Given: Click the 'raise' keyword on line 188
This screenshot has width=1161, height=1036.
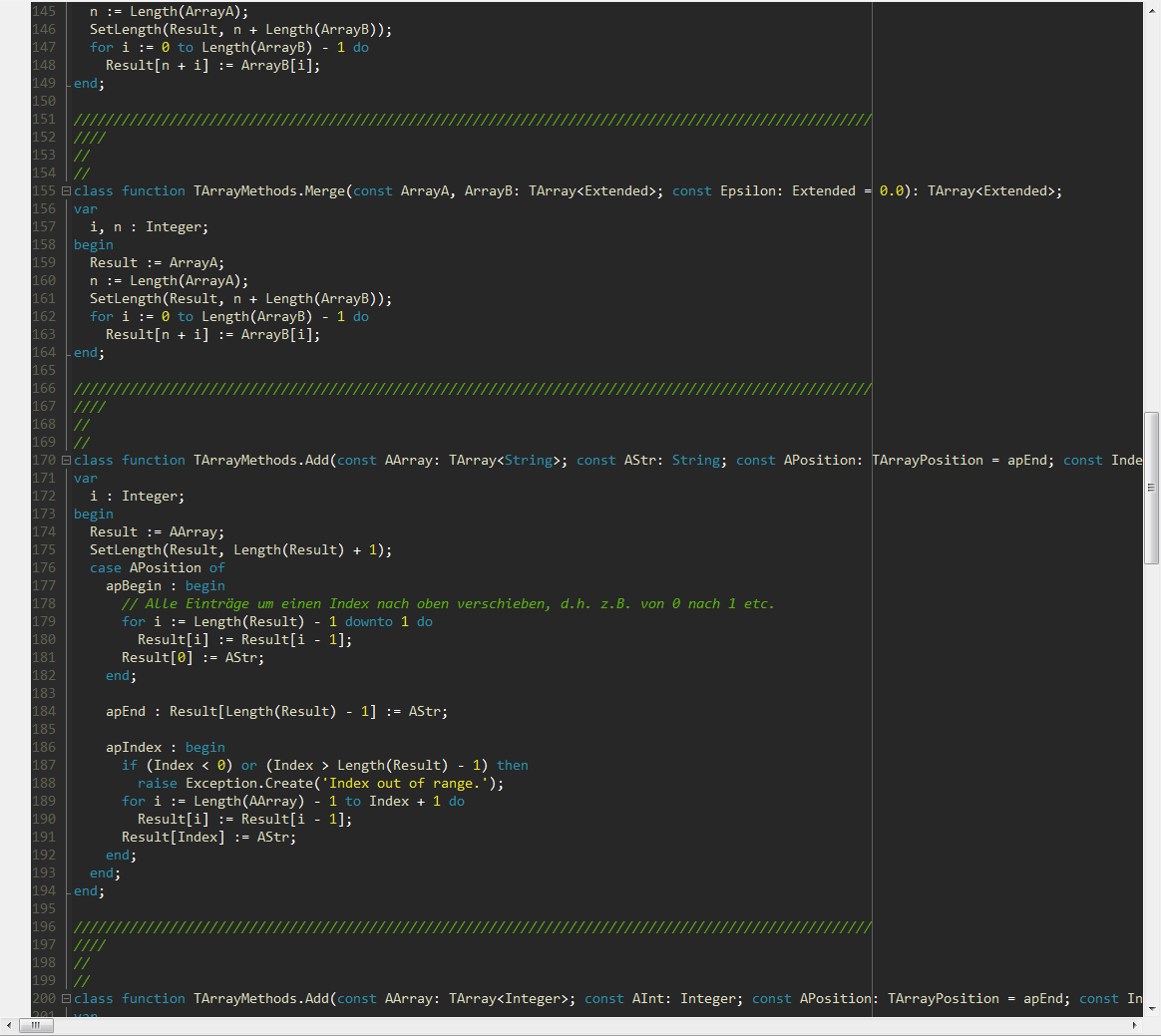Looking at the screenshot, I should point(157,784).
